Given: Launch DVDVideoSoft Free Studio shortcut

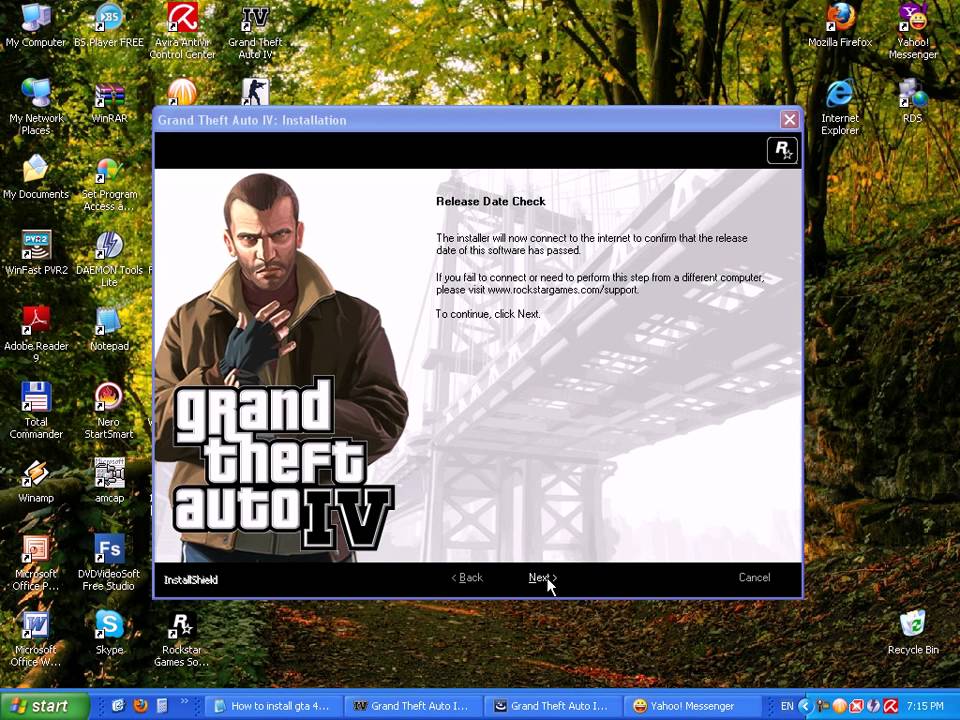Looking at the screenshot, I should pyautogui.click(x=109, y=562).
